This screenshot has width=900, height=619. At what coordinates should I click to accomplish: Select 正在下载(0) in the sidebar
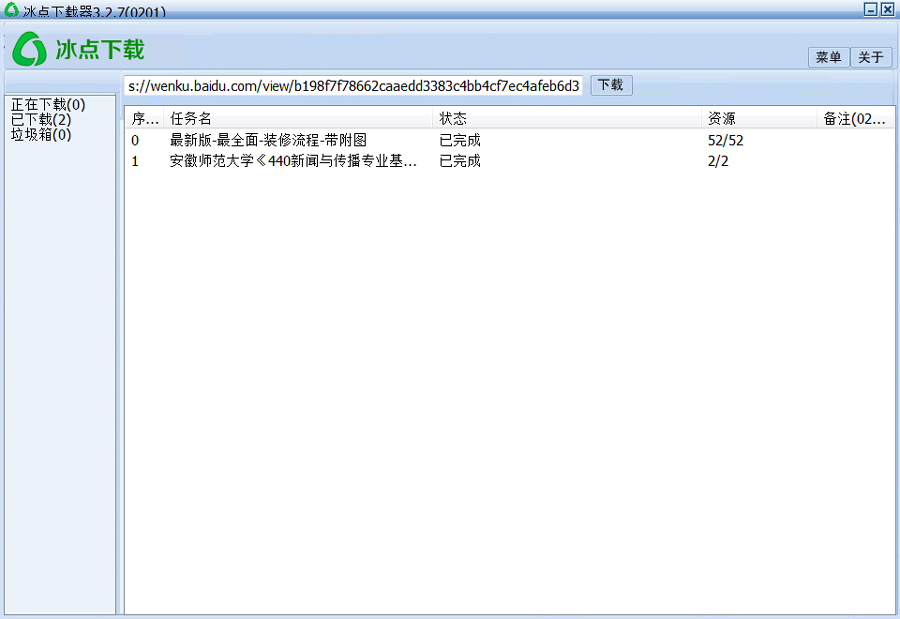48,105
